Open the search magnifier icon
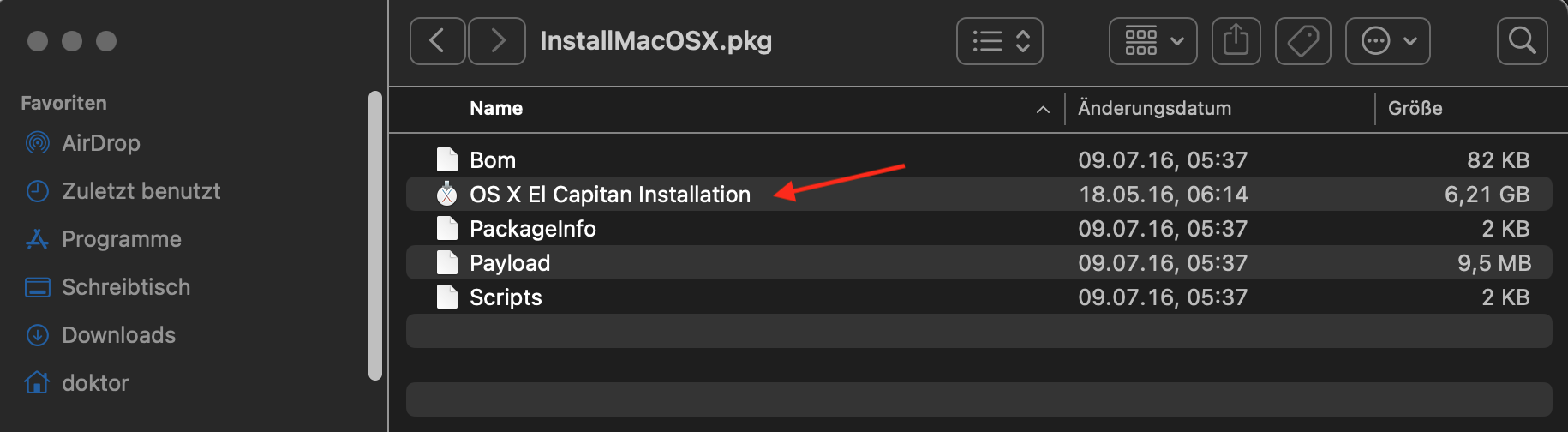 coord(1522,41)
